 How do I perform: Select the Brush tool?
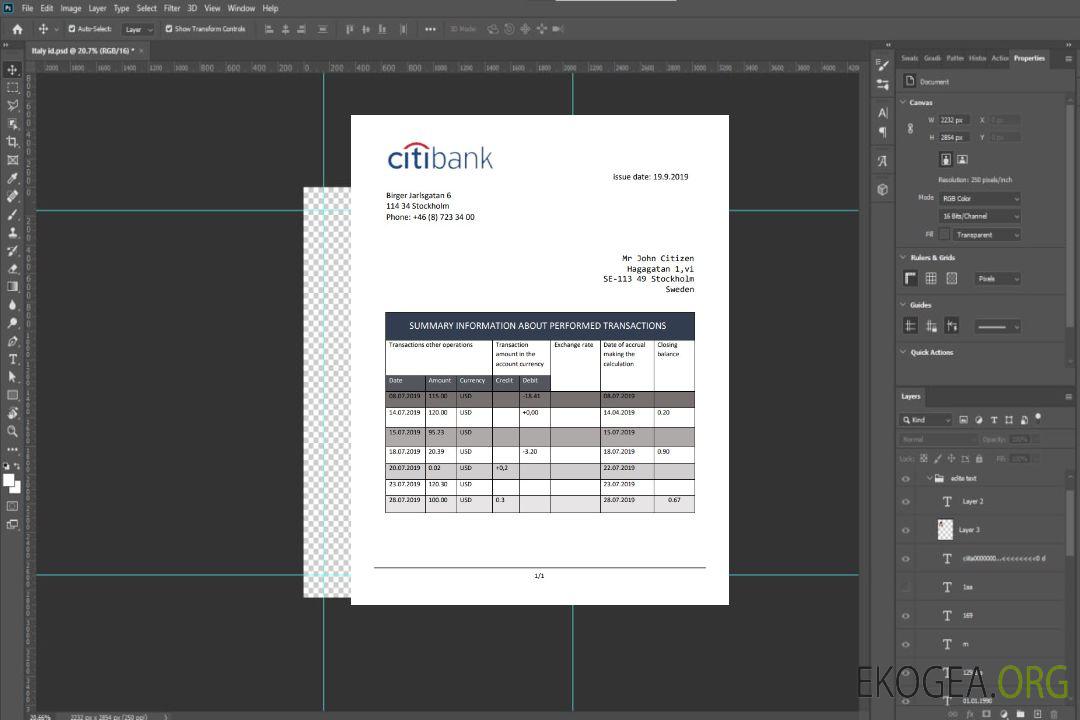pos(12,214)
